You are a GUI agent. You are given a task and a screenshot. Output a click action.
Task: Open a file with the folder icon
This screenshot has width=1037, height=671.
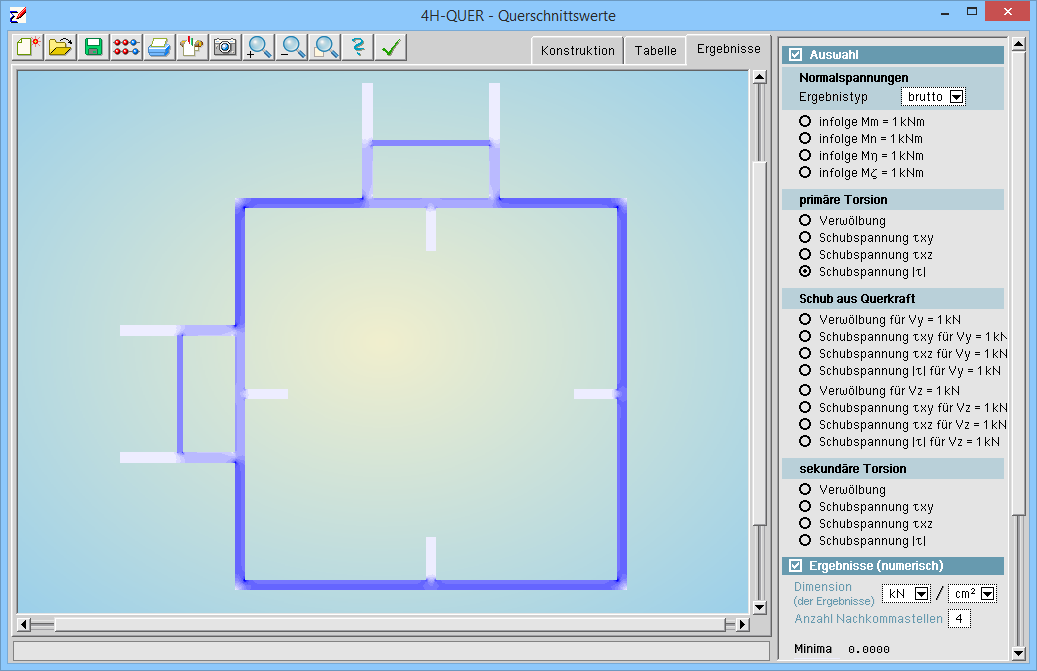[x=61, y=47]
